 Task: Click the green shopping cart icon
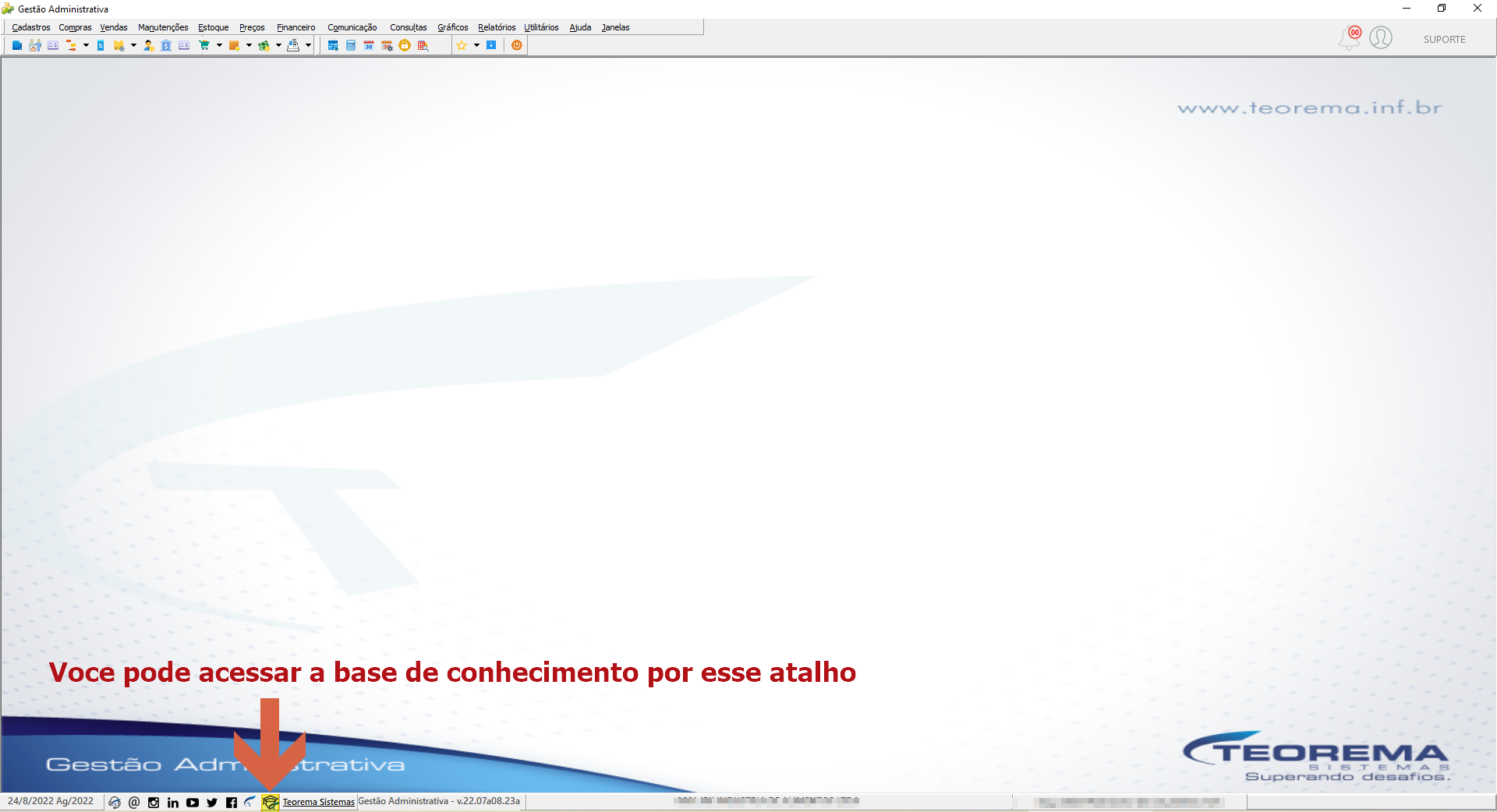(x=204, y=46)
